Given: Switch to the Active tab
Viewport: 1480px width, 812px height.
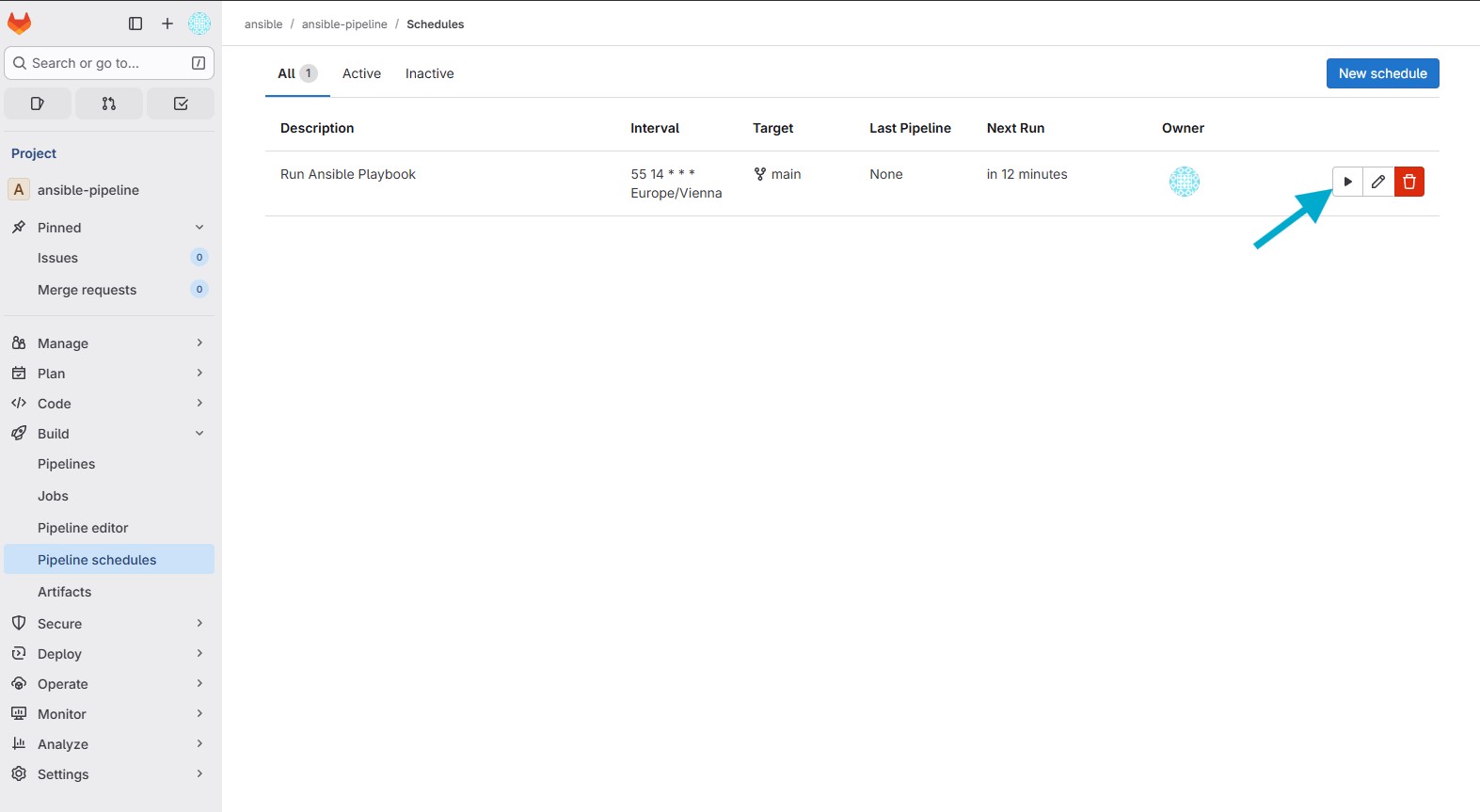Looking at the screenshot, I should tap(361, 73).
